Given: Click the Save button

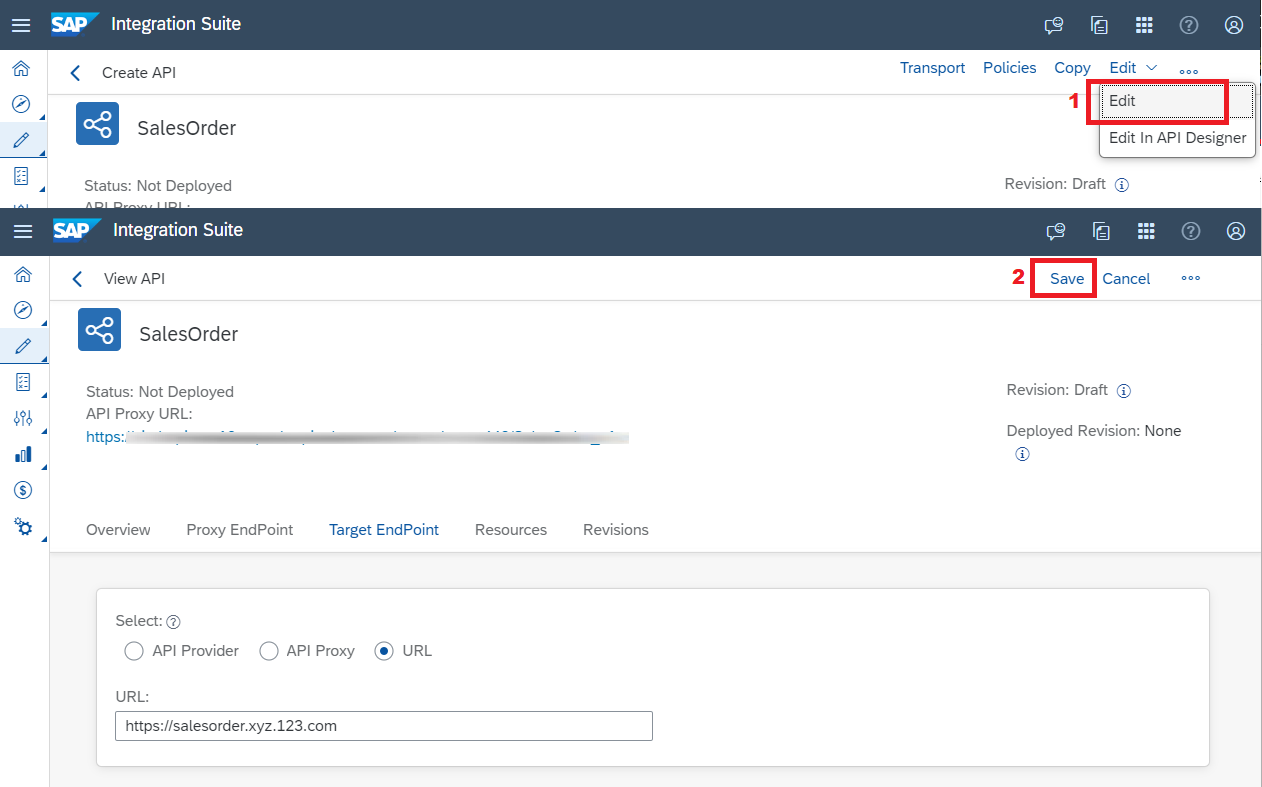Looking at the screenshot, I should 1067,279.
